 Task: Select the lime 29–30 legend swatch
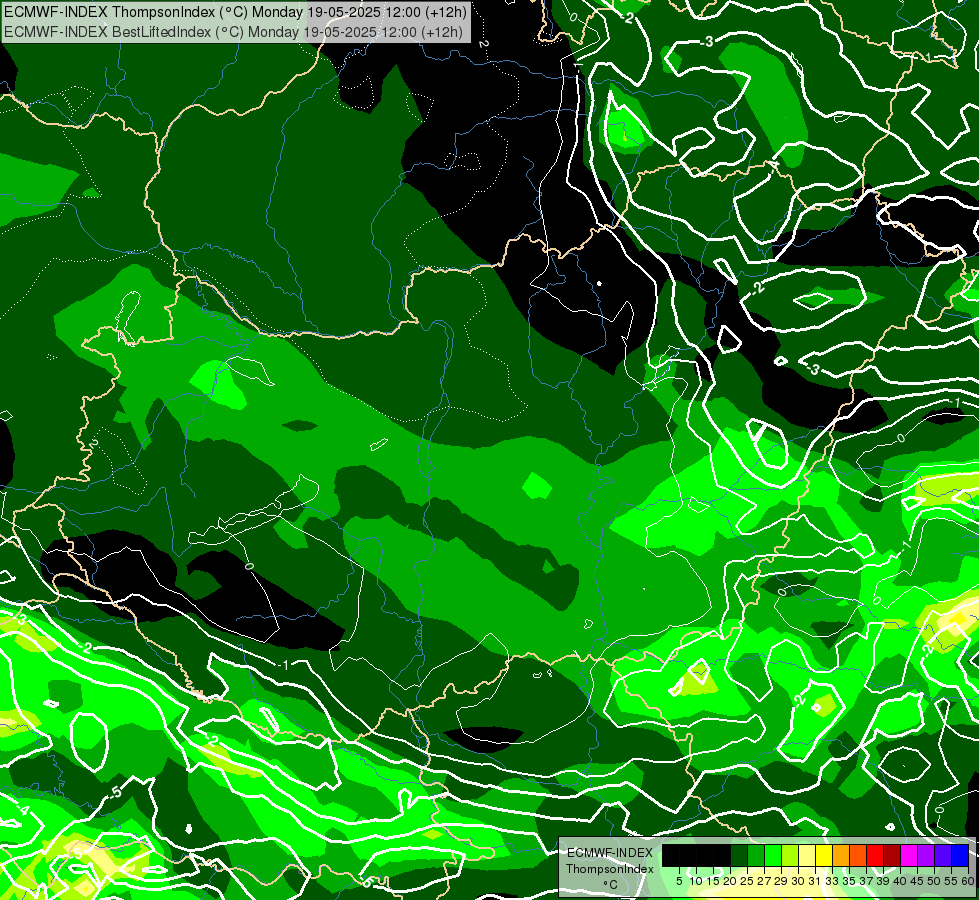pyautogui.click(x=790, y=855)
